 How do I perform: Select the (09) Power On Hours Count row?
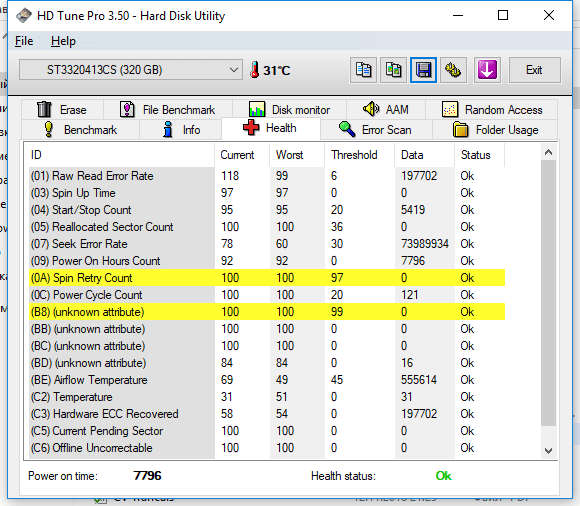[267, 261]
